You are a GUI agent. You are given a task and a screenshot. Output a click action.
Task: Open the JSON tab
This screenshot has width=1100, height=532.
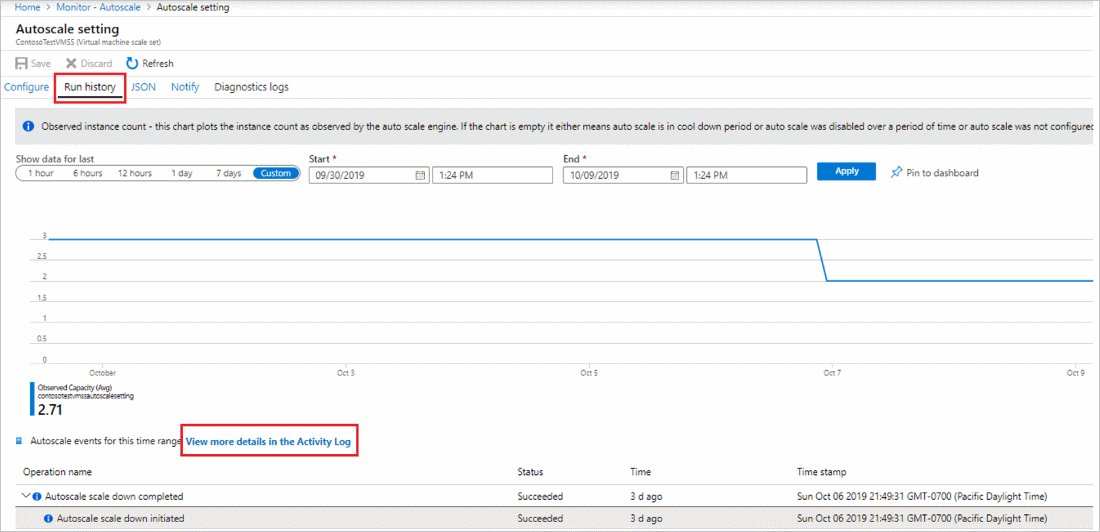click(143, 87)
